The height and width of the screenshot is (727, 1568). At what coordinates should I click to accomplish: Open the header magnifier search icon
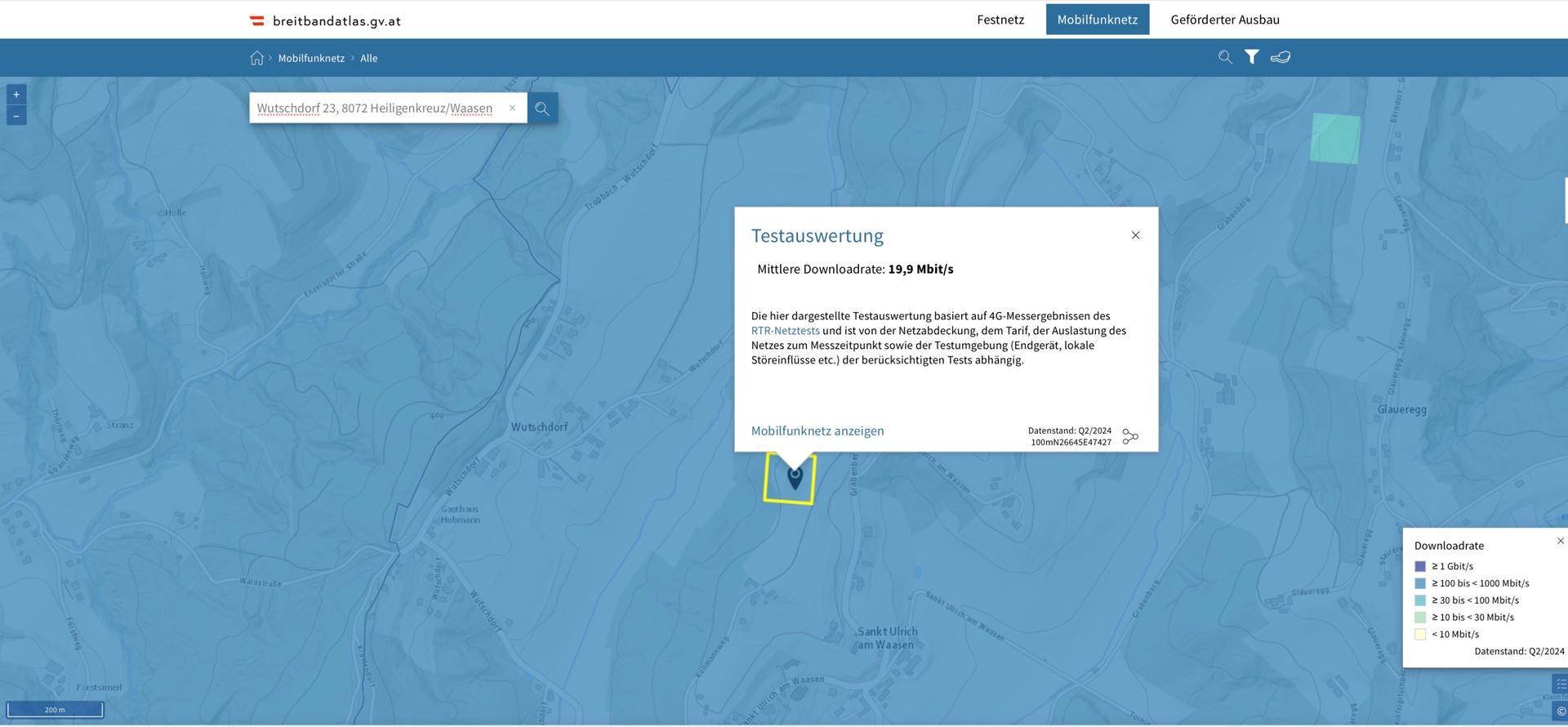[1225, 57]
